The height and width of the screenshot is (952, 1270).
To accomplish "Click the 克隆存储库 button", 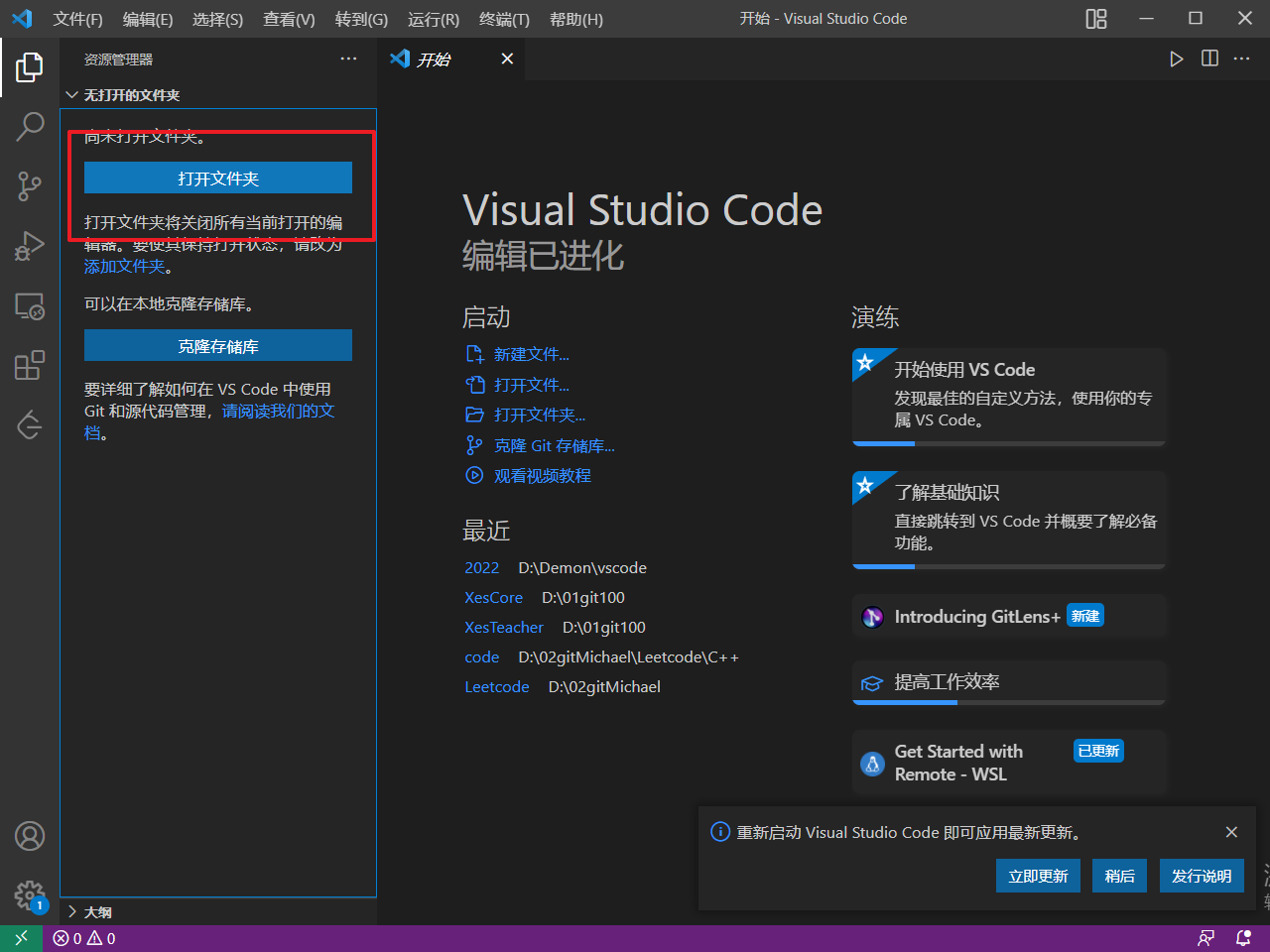I will [x=218, y=346].
